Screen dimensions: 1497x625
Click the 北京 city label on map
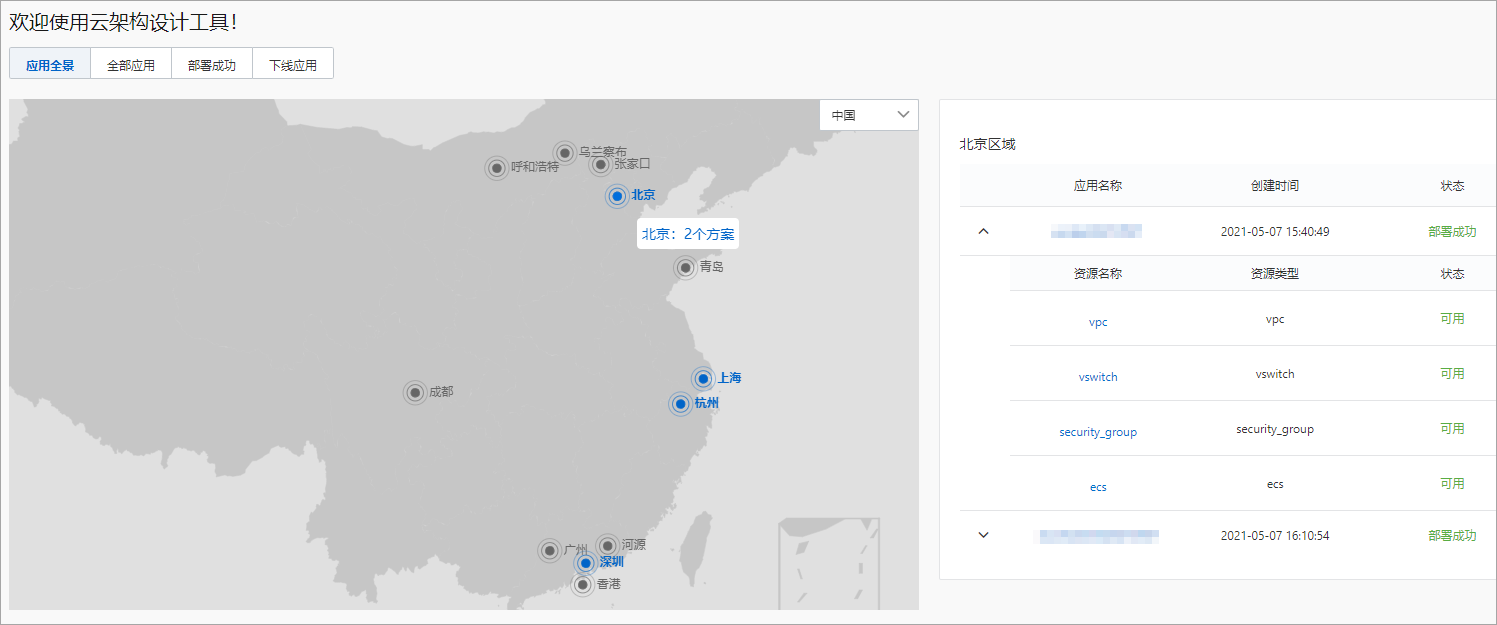pyautogui.click(x=644, y=195)
